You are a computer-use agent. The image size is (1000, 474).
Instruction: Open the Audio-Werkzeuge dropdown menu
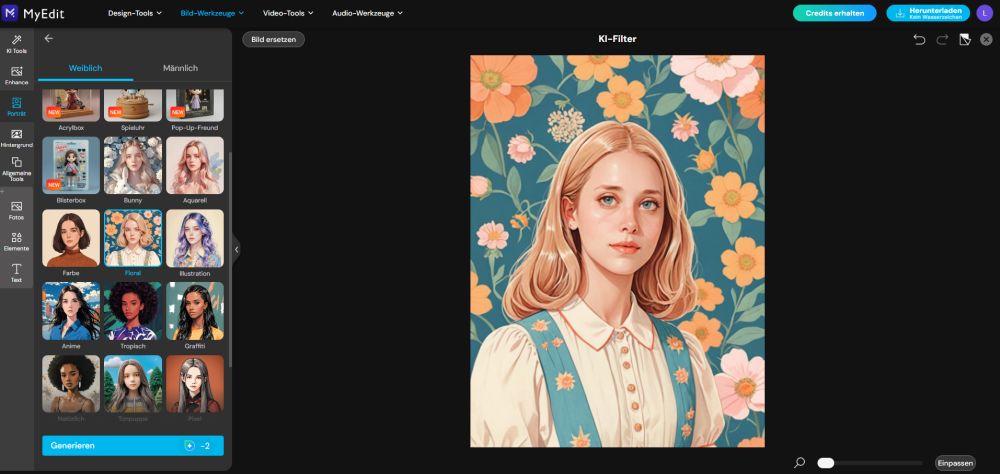click(x=367, y=13)
